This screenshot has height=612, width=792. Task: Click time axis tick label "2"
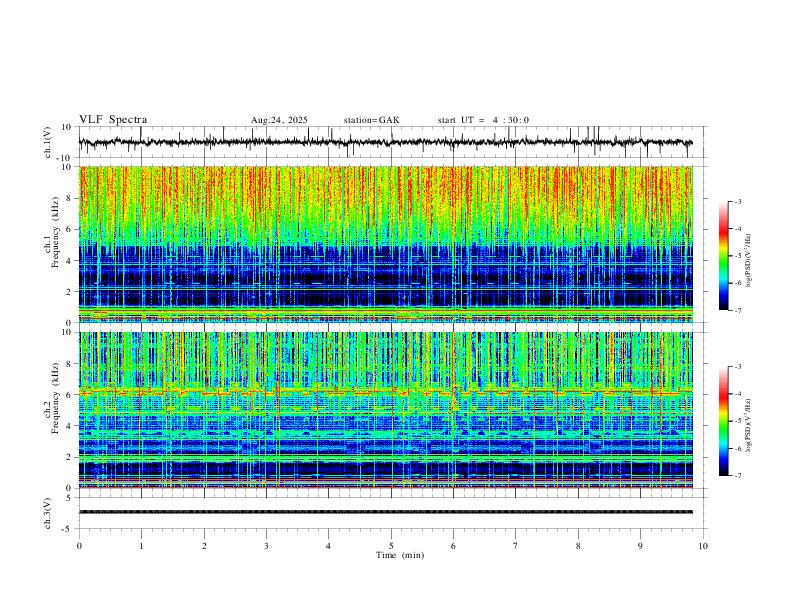(x=204, y=546)
